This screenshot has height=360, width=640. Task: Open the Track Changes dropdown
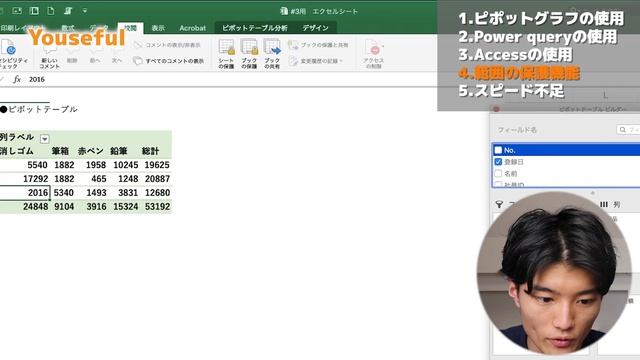pos(316,61)
